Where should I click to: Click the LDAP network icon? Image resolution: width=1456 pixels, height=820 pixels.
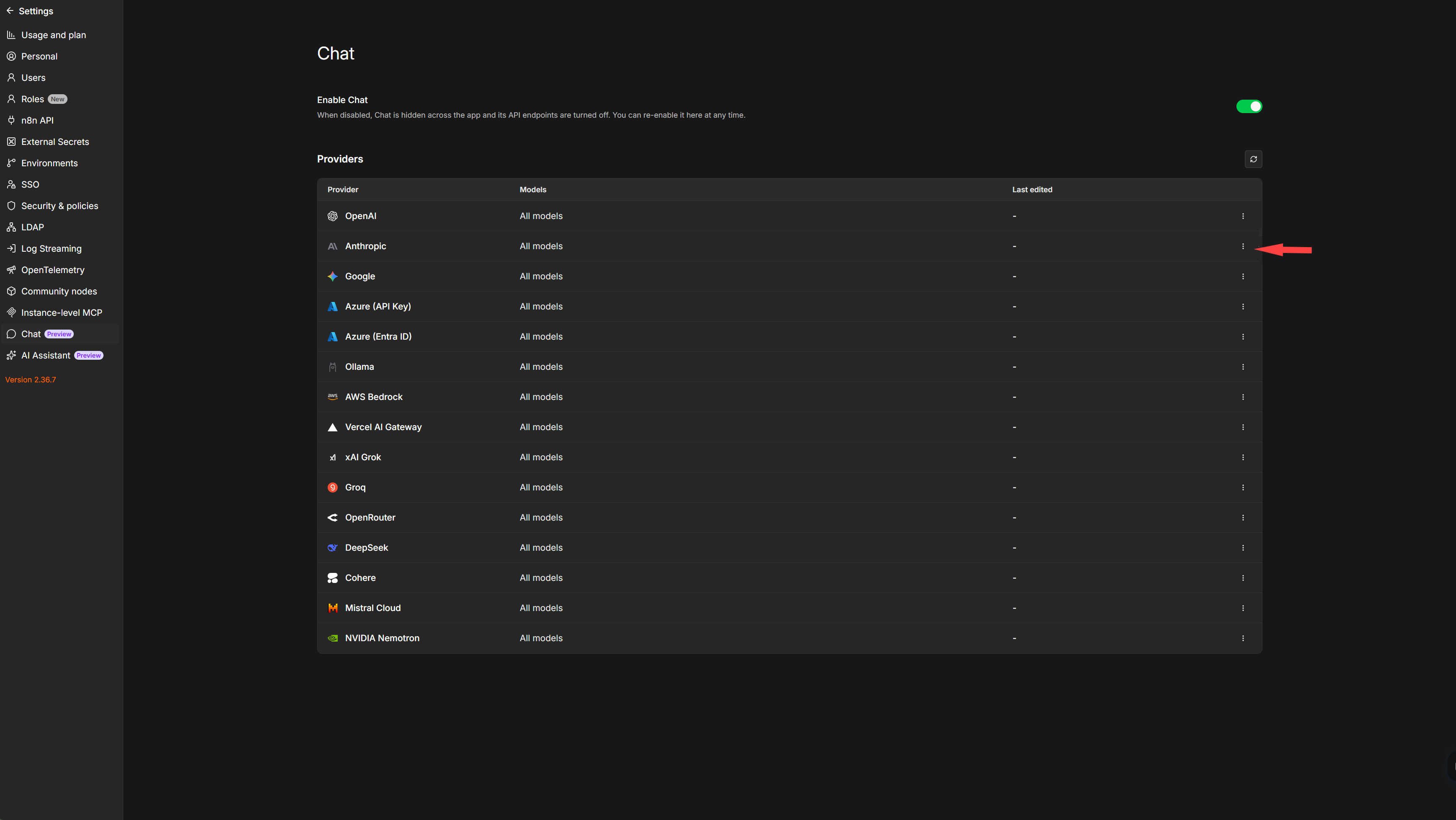tap(11, 227)
